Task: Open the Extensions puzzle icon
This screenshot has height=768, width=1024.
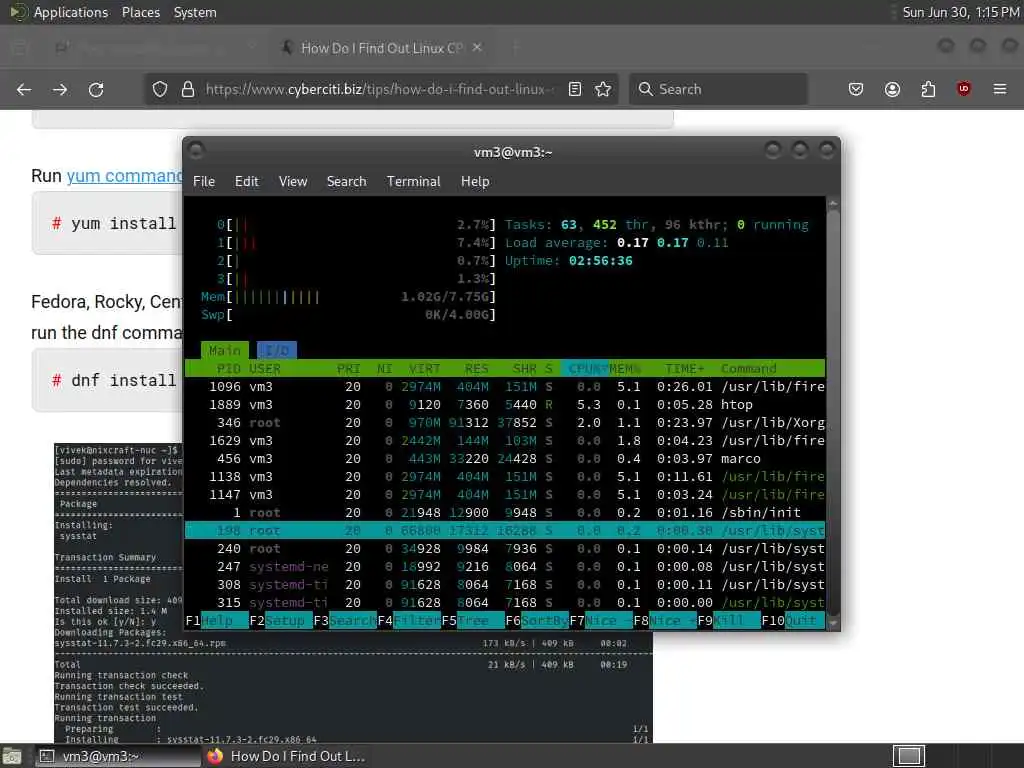Action: [x=928, y=89]
